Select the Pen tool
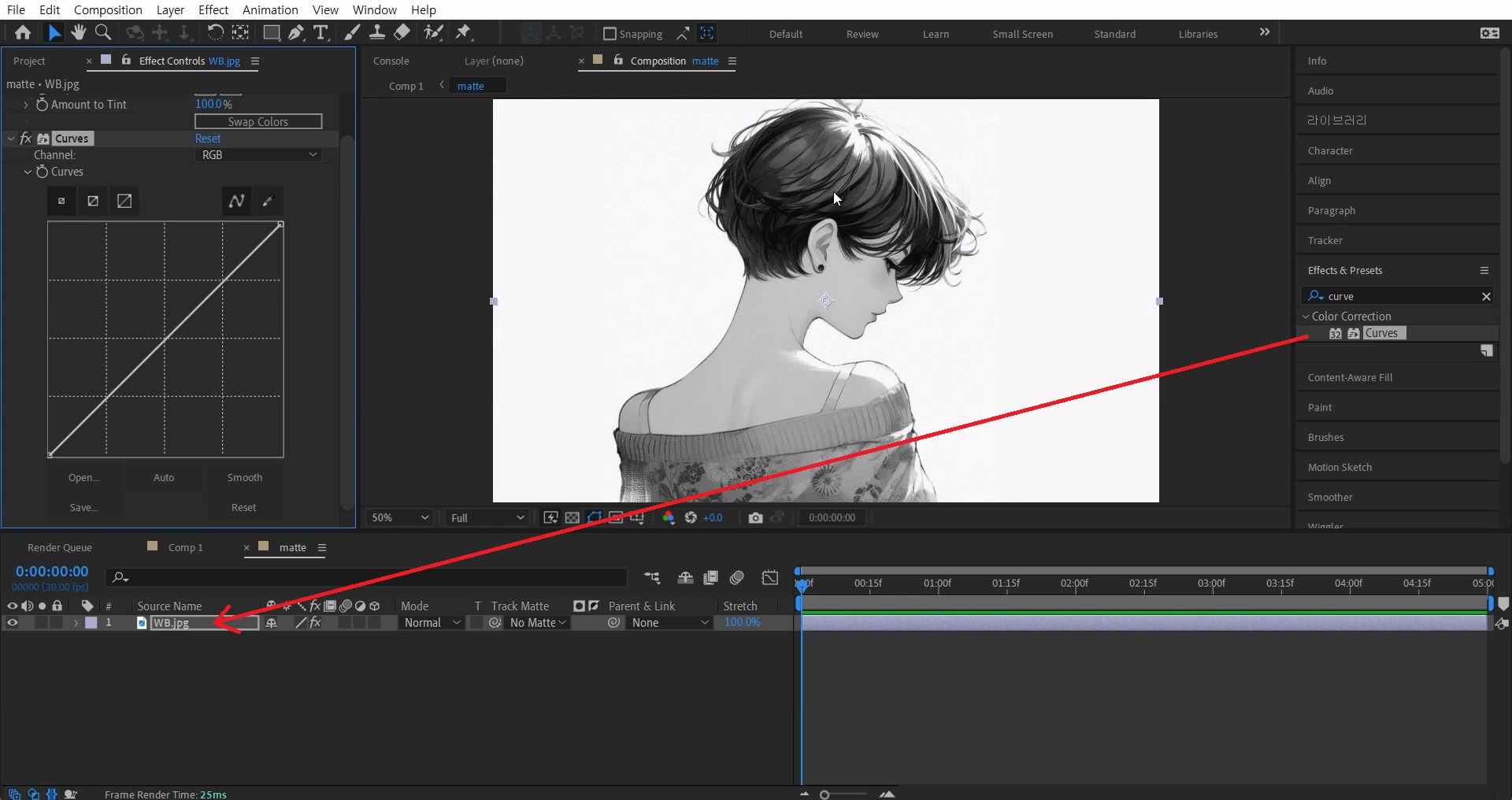This screenshot has height=800, width=1512. coord(296,32)
